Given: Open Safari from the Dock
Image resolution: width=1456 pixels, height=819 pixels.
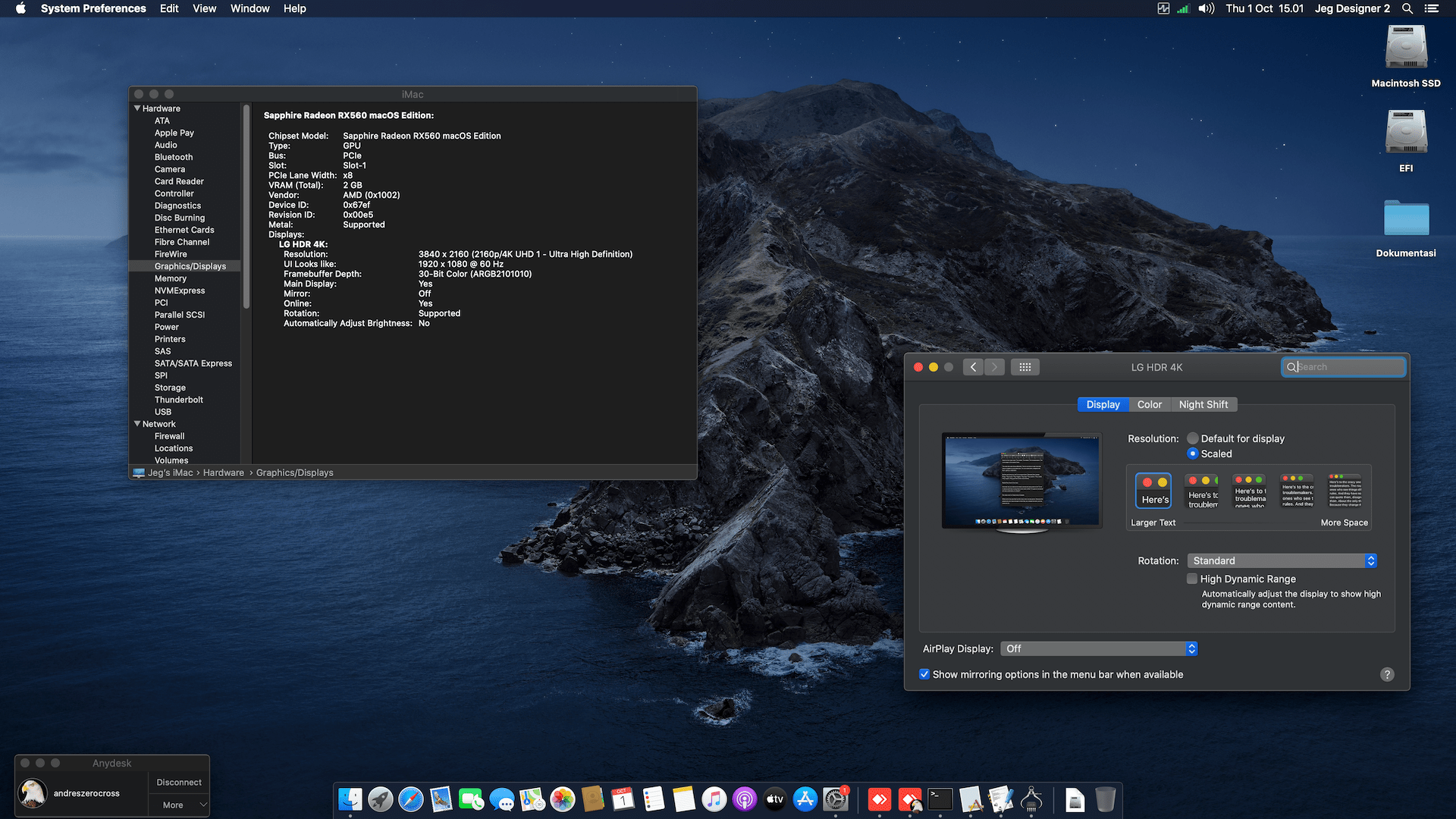Looking at the screenshot, I should [410, 799].
